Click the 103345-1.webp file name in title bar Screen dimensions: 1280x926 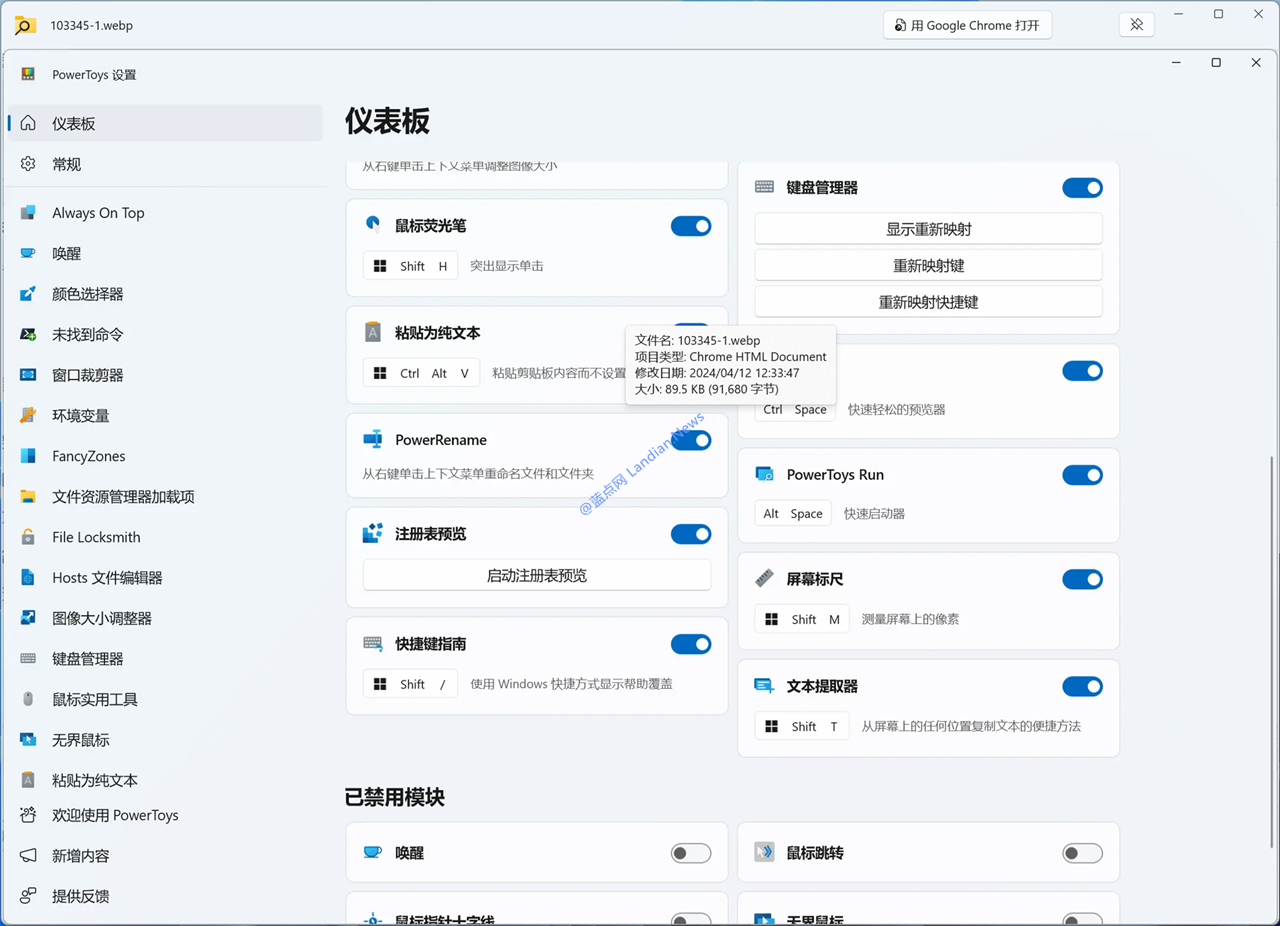(91, 25)
